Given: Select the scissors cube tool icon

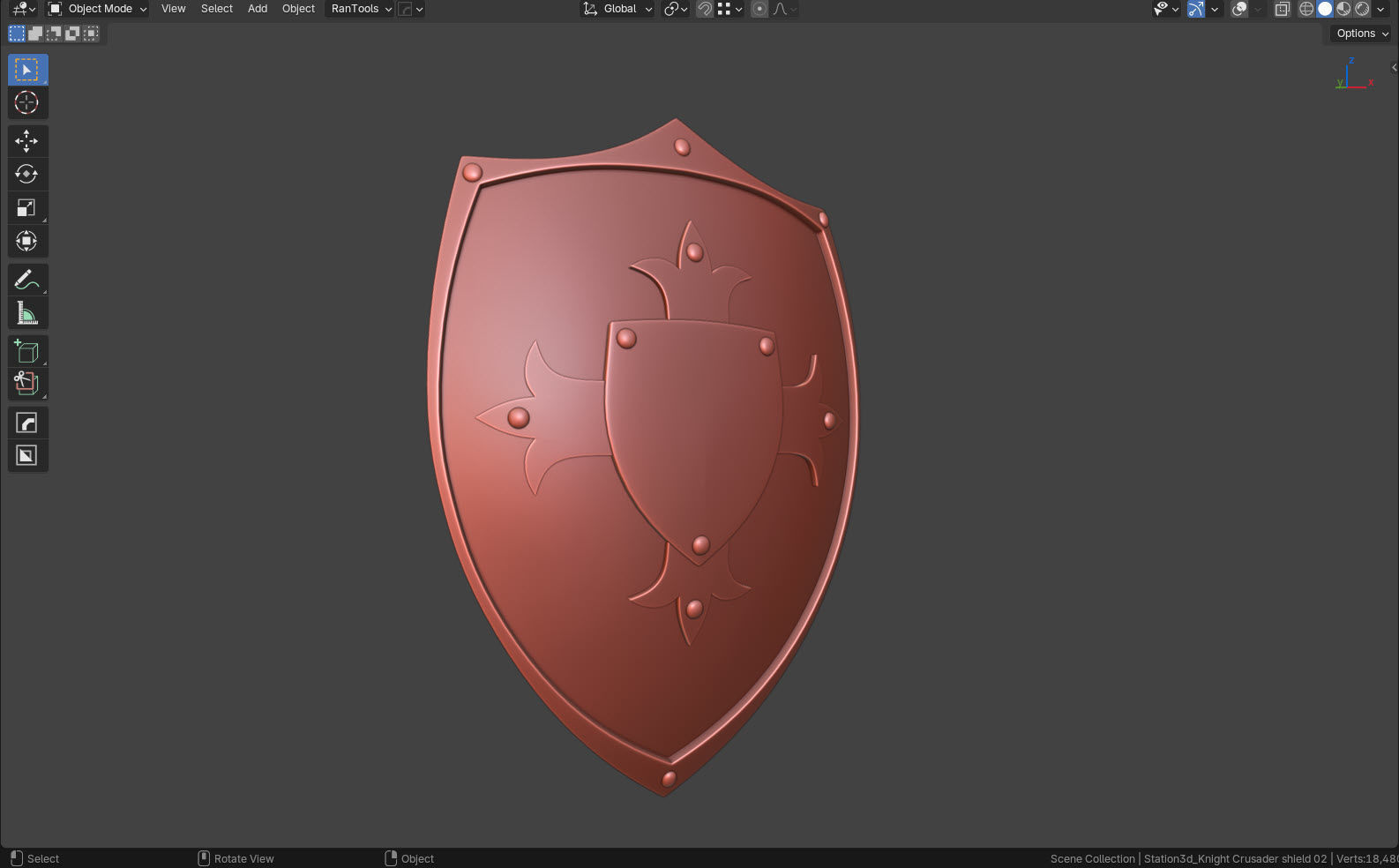Looking at the screenshot, I should point(27,385).
